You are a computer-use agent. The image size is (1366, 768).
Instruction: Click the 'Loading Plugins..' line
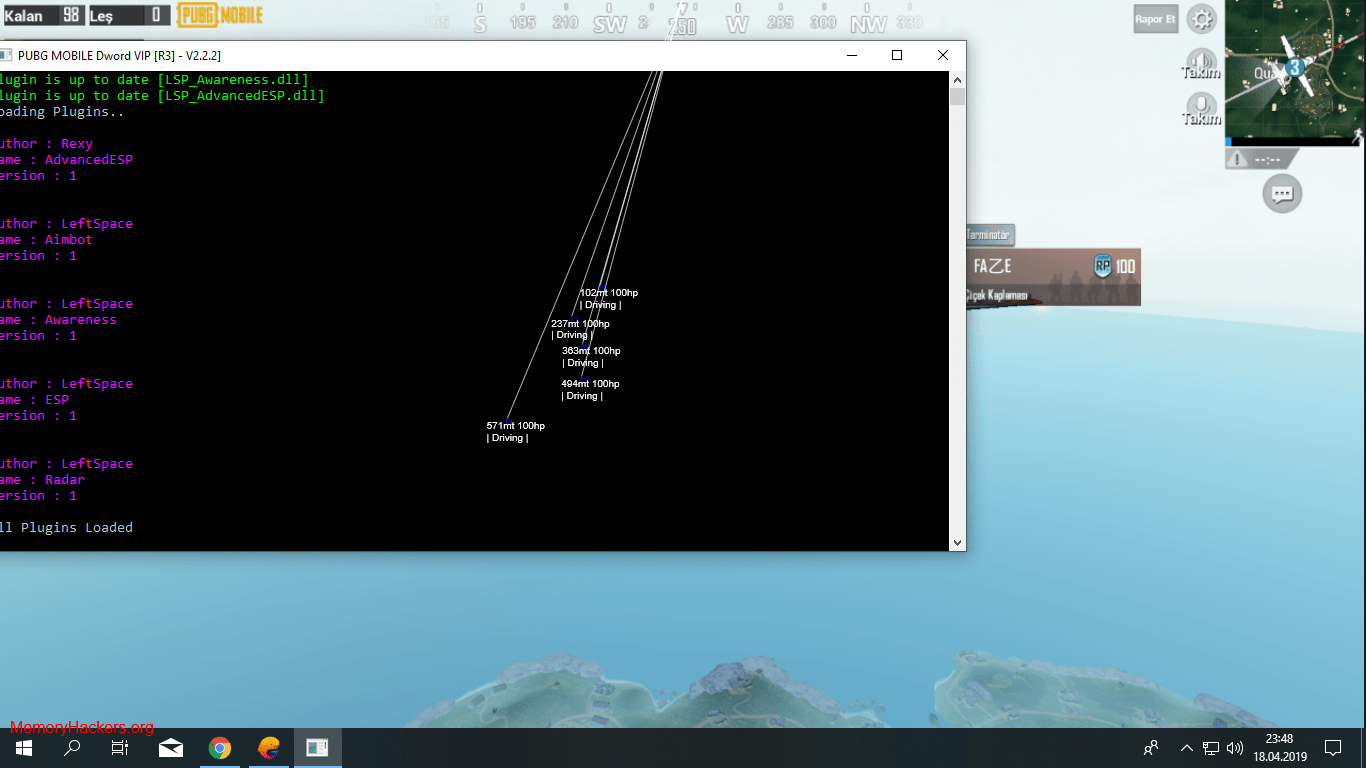[62, 112]
